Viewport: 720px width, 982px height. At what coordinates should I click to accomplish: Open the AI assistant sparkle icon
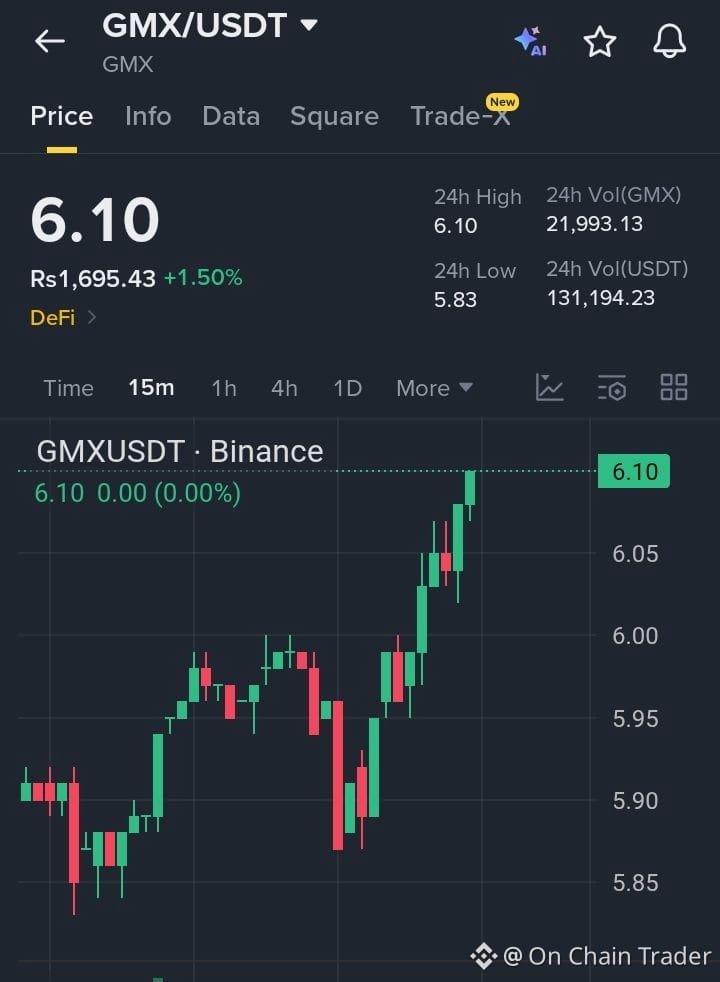(530, 41)
